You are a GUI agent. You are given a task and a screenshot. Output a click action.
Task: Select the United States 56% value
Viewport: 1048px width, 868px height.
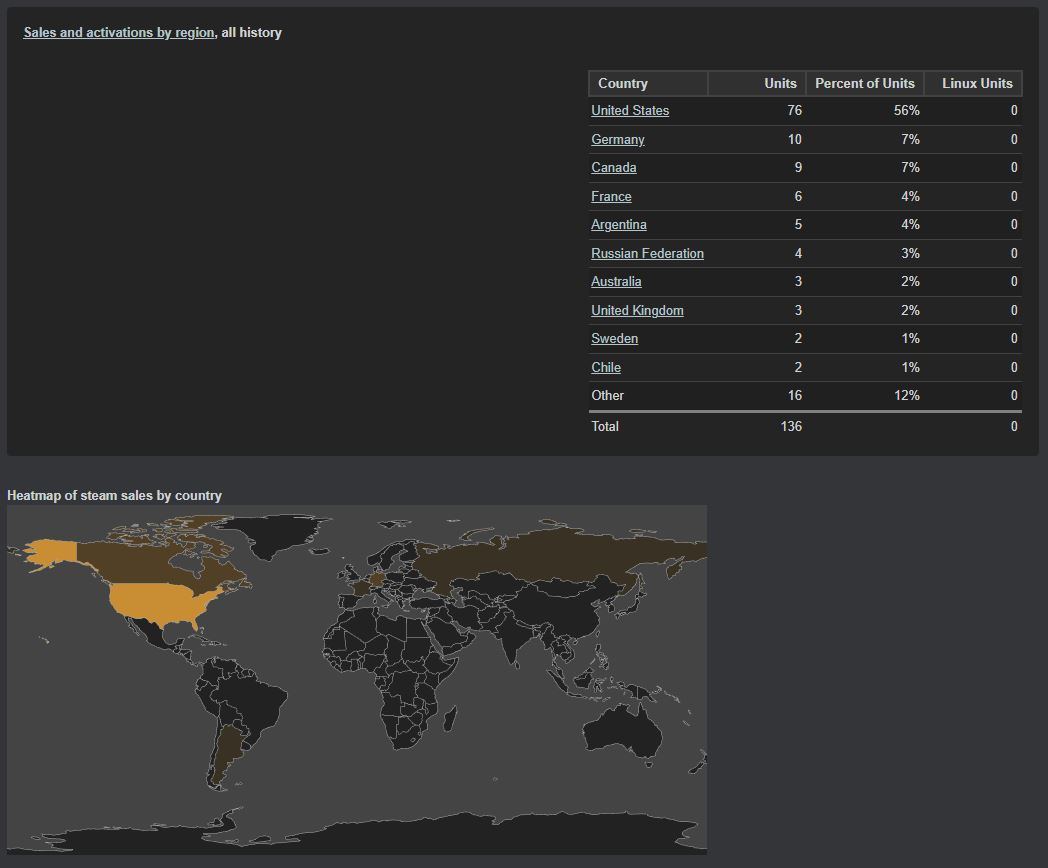tap(906, 111)
